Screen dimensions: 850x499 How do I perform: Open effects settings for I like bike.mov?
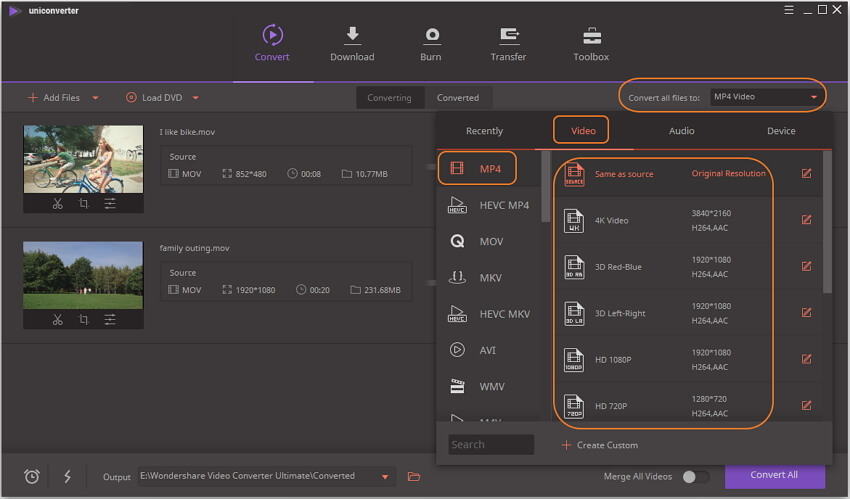pos(110,204)
